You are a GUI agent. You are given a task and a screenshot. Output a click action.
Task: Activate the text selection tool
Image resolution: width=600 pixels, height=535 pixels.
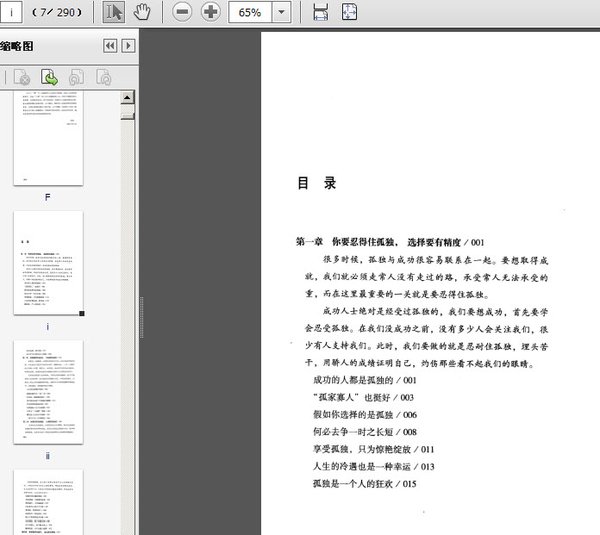114,12
